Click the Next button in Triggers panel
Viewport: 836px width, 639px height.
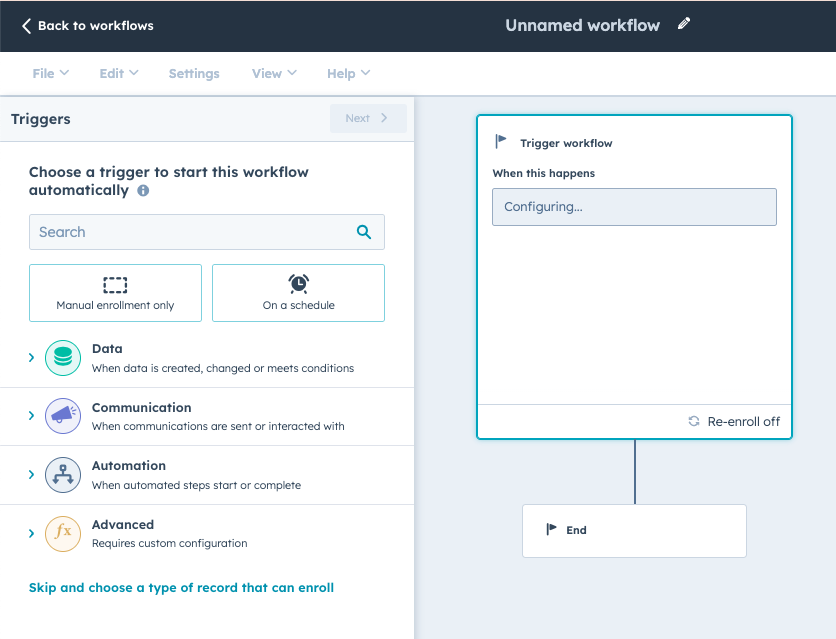(368, 118)
